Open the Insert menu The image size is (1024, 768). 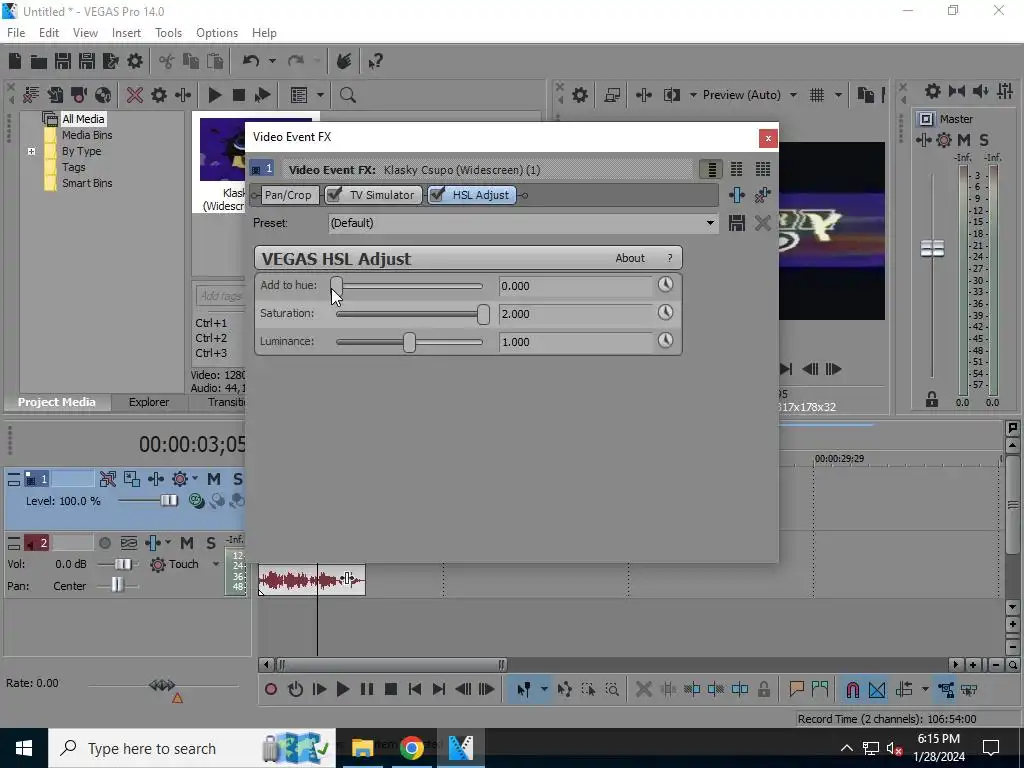pos(126,33)
